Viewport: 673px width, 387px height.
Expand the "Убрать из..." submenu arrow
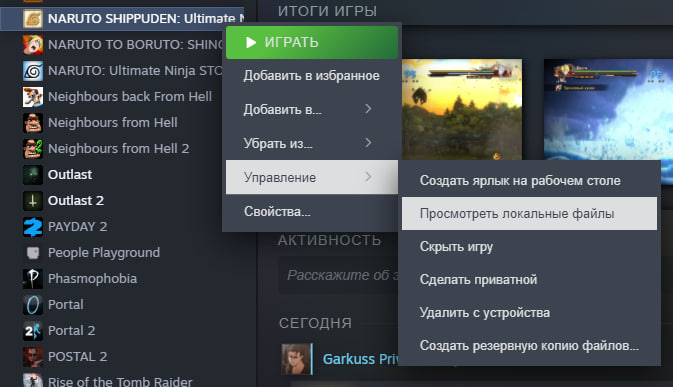368,142
